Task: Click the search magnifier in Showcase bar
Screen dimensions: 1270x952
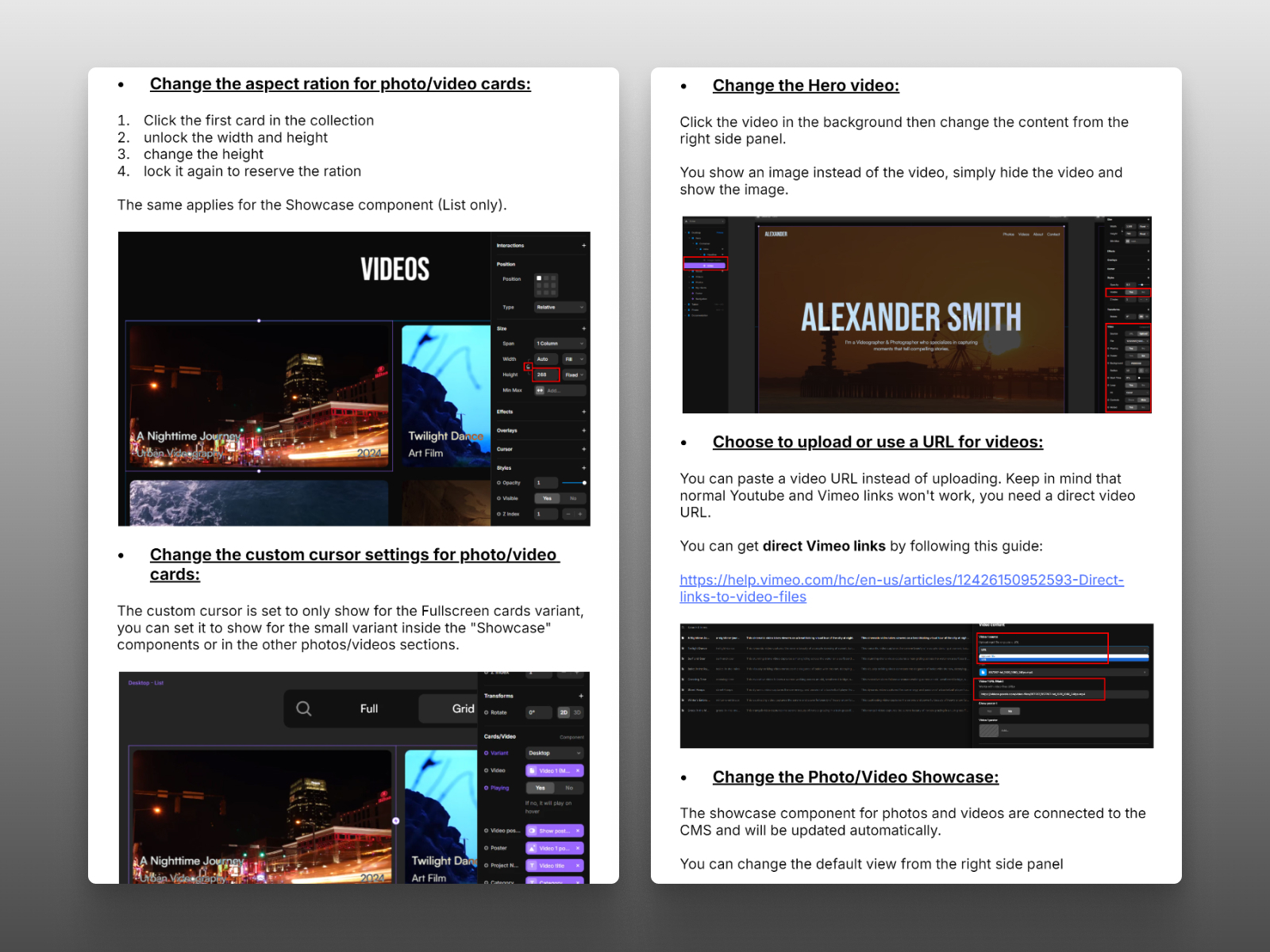Action: [304, 708]
